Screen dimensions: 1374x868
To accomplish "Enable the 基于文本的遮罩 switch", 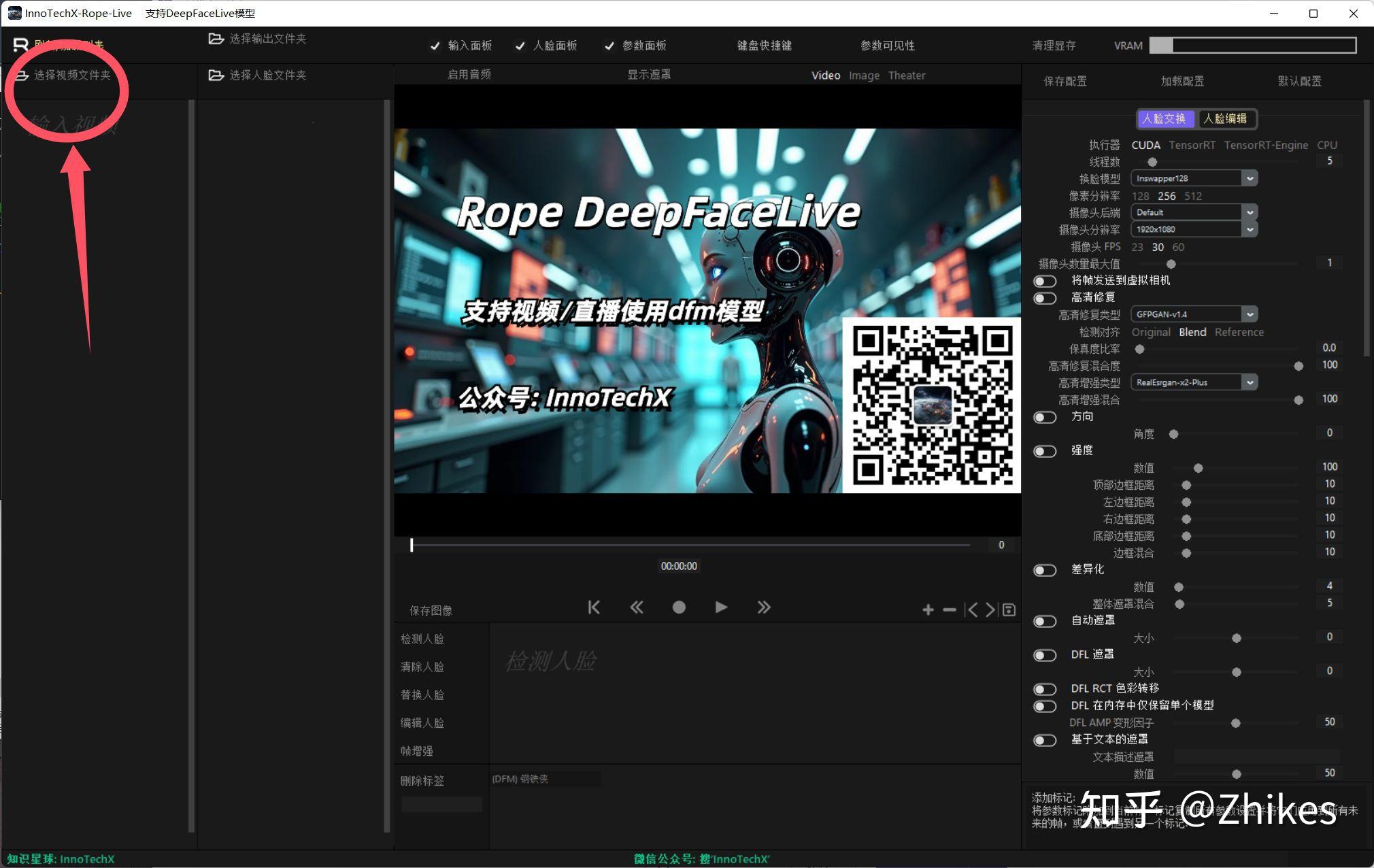I will tap(1045, 740).
